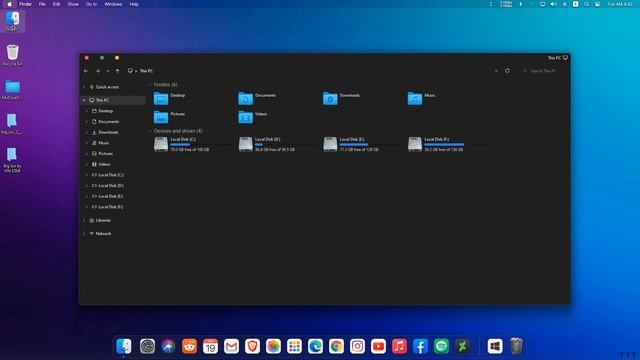
Task: Expand Local Disk (C:) in sidebar tree
Action: tap(87, 175)
